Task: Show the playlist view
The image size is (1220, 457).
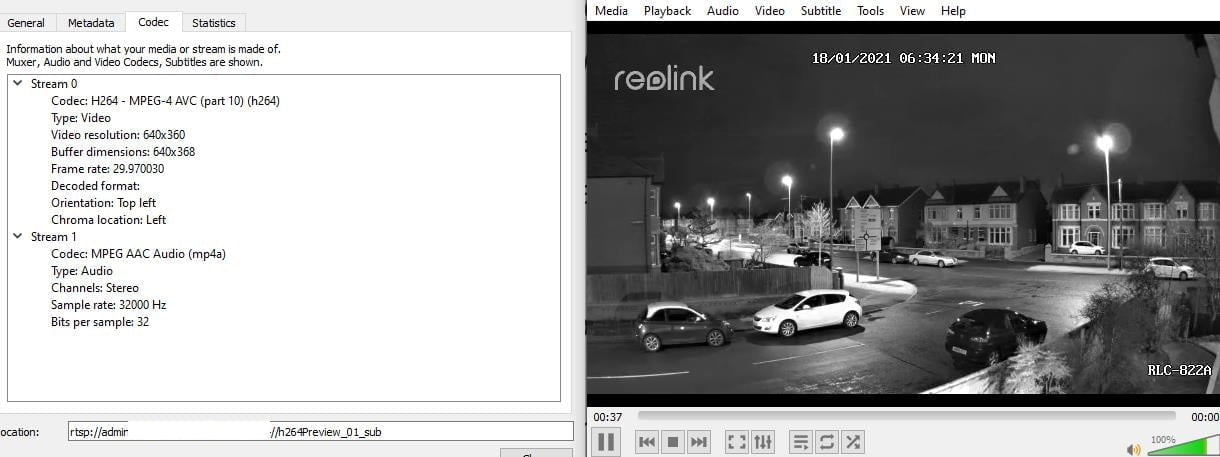Action: point(800,441)
